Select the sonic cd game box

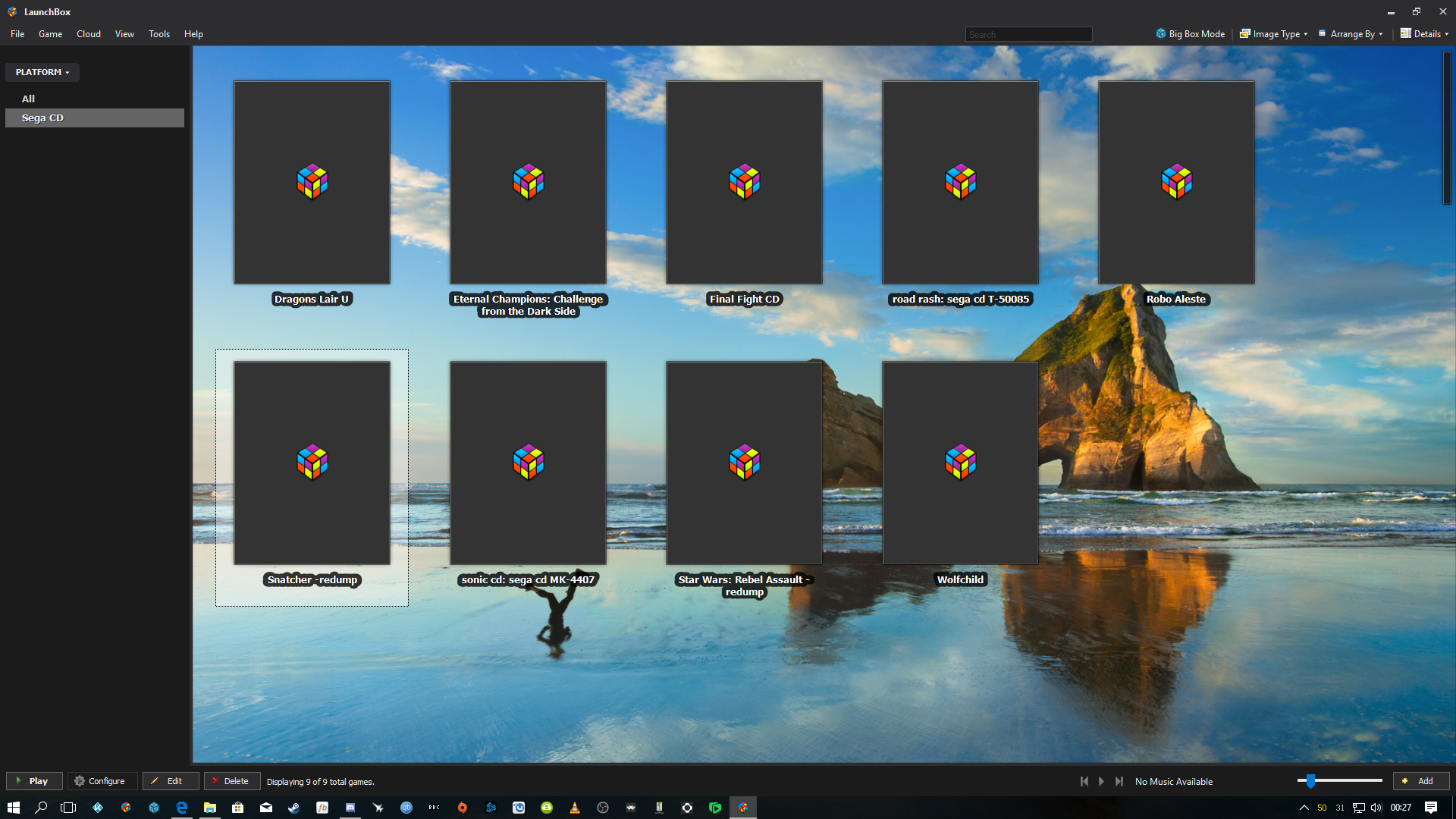click(x=528, y=463)
